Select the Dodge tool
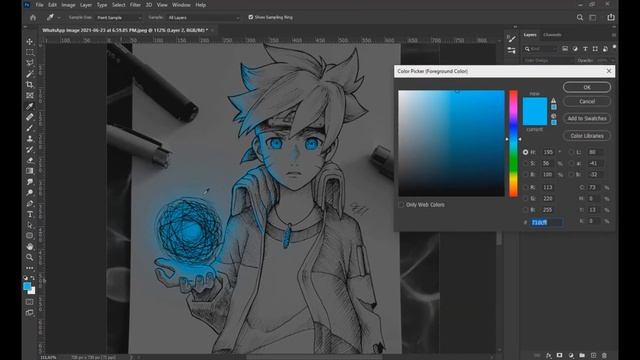 coord(30,192)
